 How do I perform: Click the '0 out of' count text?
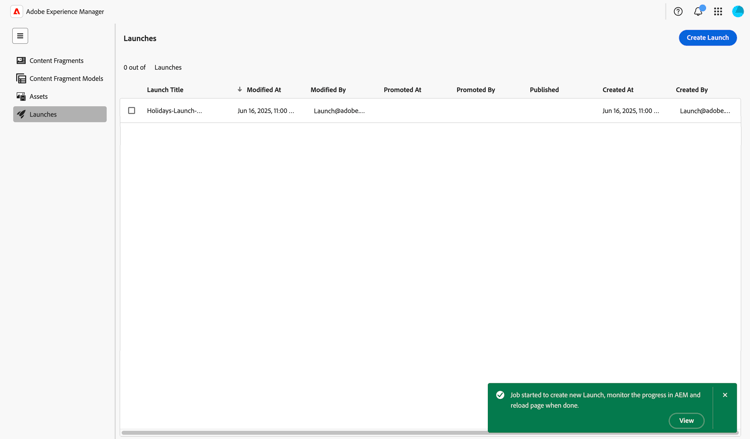(134, 67)
